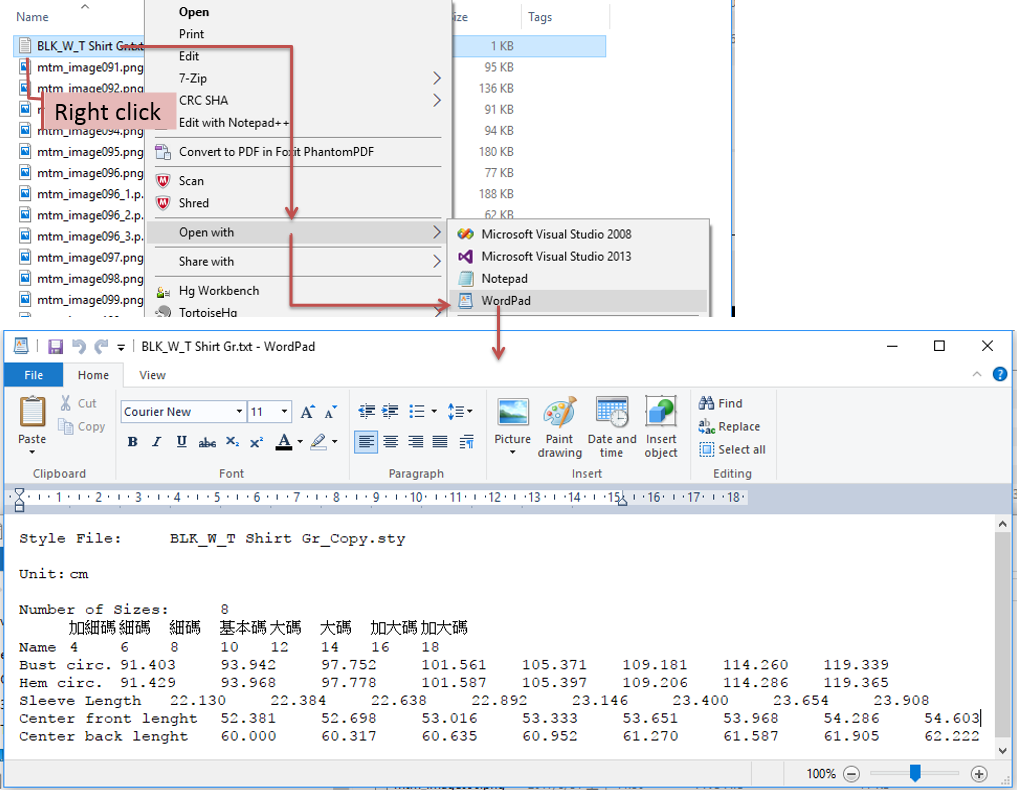Toggle Bold formatting
Screen dimensions: 1017x790
click(133, 442)
